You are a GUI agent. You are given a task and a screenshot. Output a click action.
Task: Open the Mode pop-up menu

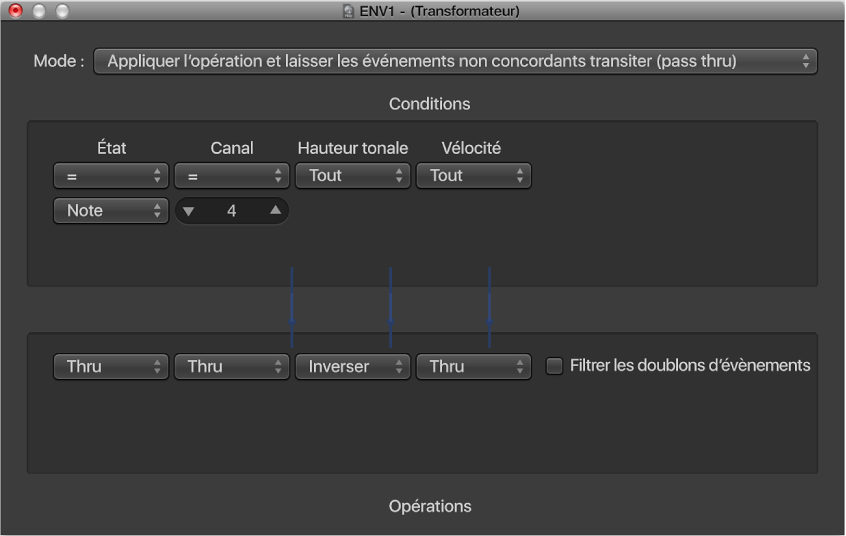(x=455, y=61)
